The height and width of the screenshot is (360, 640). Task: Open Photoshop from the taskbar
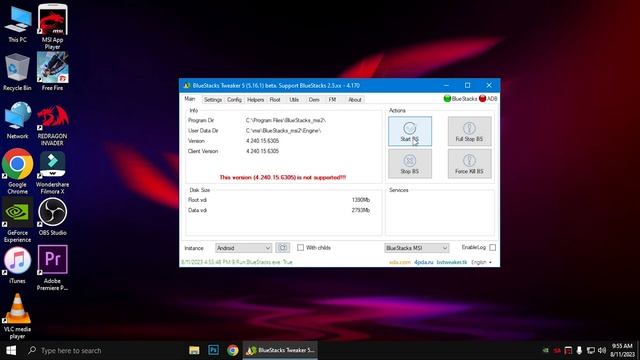[213, 350]
